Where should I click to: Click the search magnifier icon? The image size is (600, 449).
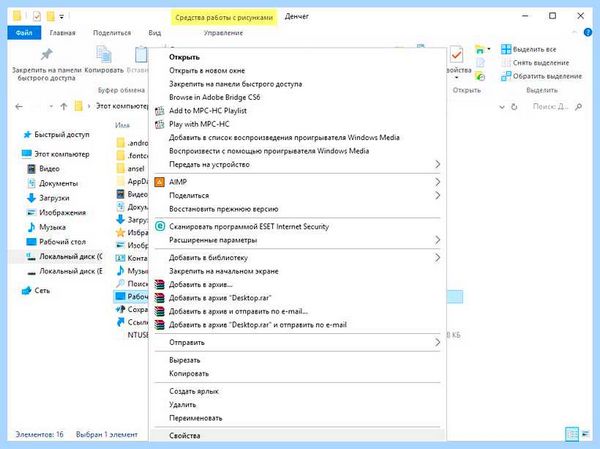579,107
